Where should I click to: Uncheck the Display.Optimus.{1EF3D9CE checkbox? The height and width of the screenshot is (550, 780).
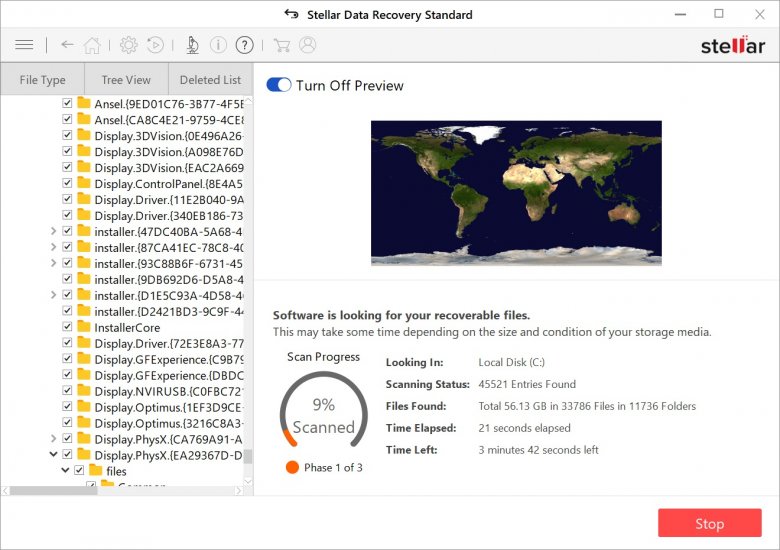[x=67, y=407]
